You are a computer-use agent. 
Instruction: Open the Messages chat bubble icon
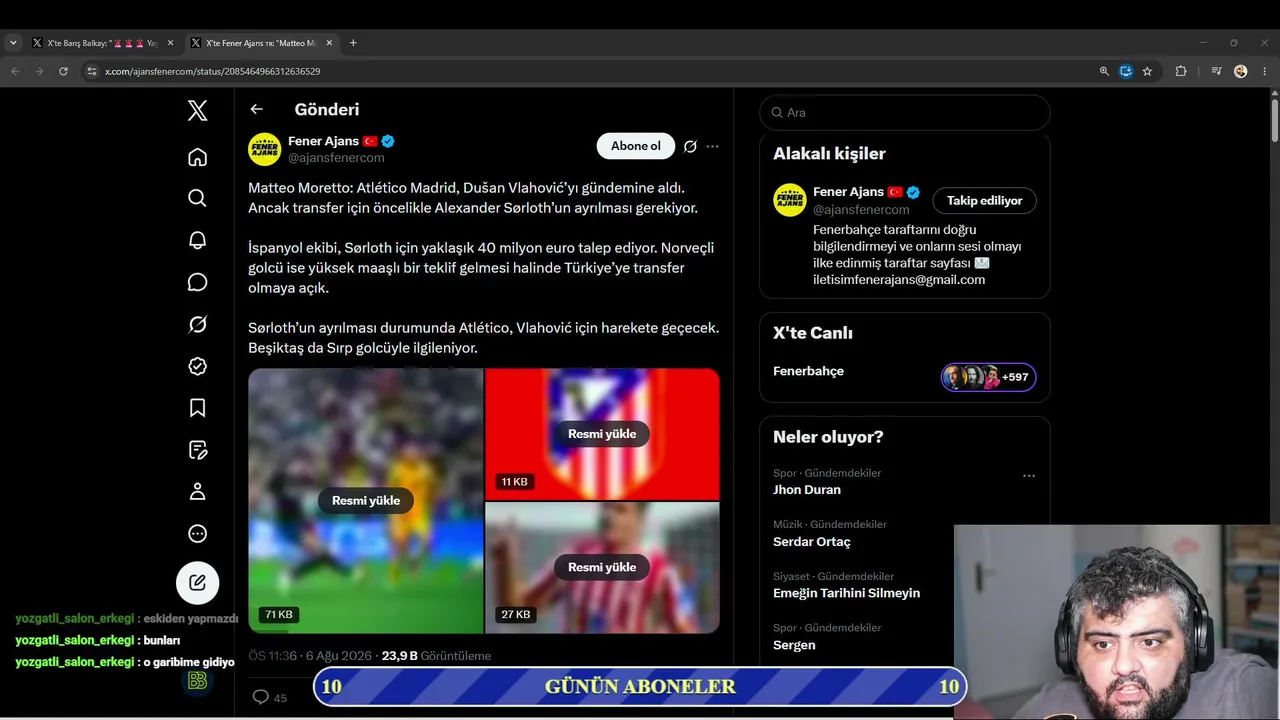tap(198, 282)
